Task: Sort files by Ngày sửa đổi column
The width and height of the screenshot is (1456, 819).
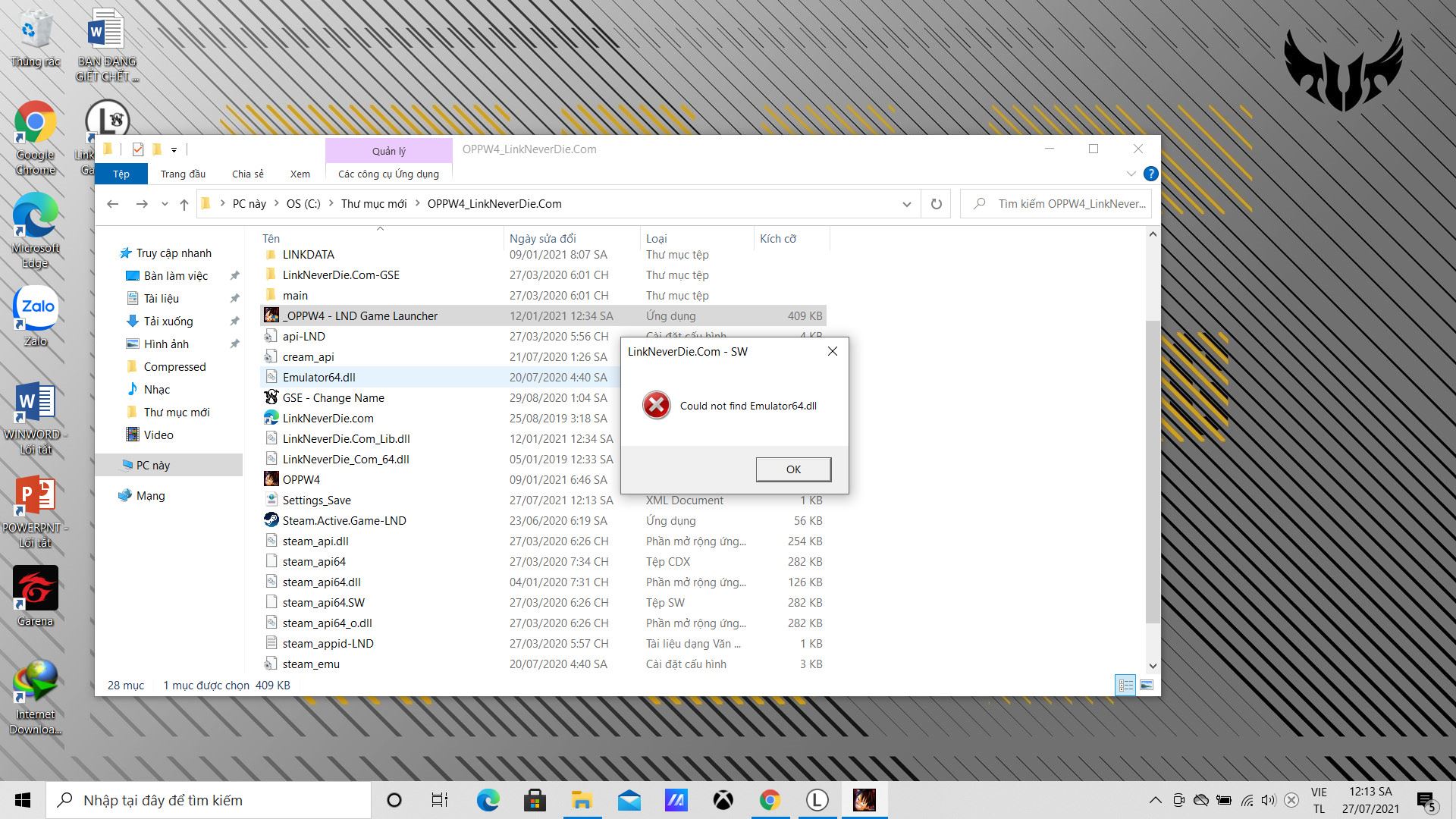Action: 543,239
